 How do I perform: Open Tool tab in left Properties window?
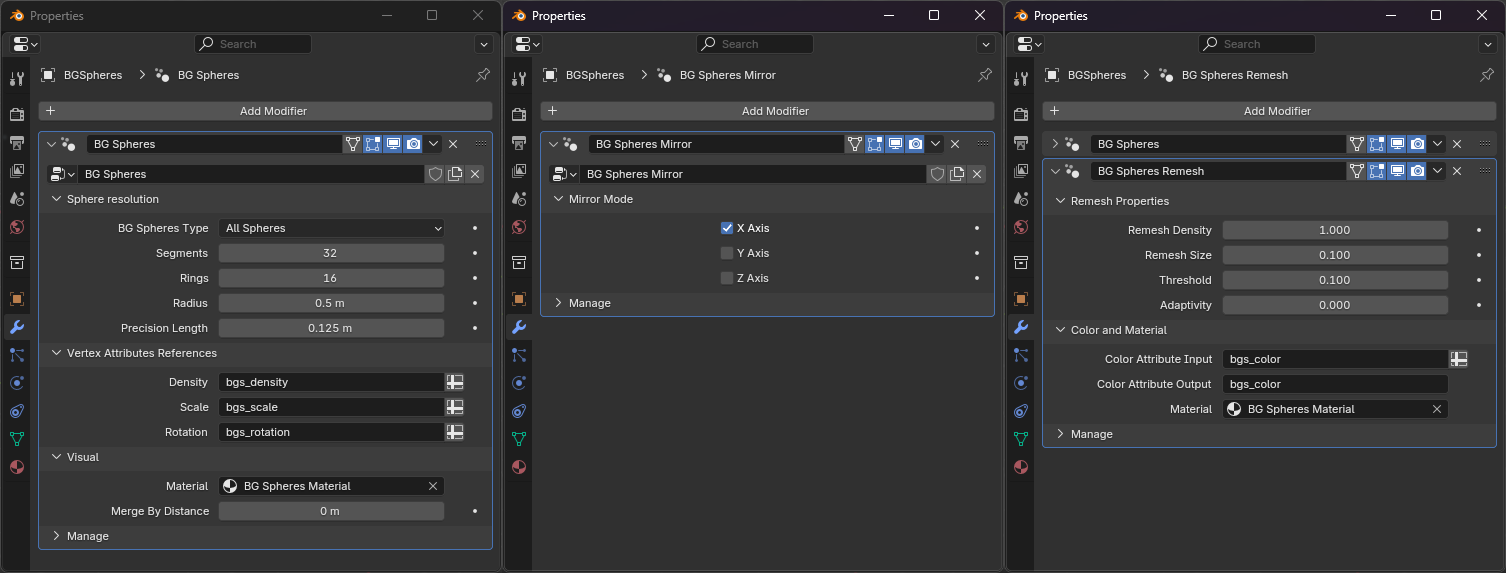tap(16, 78)
